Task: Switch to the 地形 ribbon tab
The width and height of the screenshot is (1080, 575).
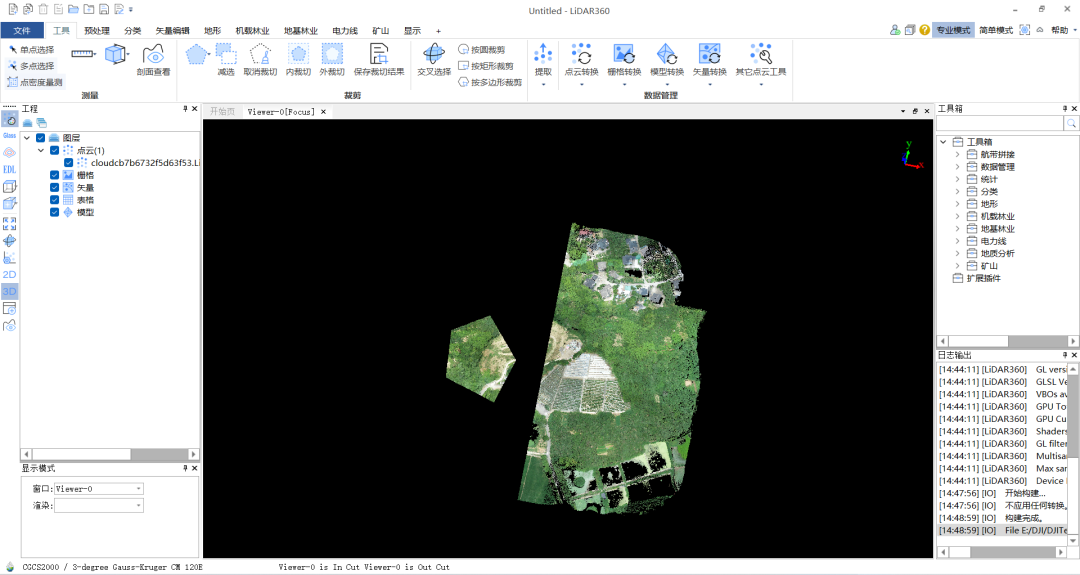Action: 213,30
